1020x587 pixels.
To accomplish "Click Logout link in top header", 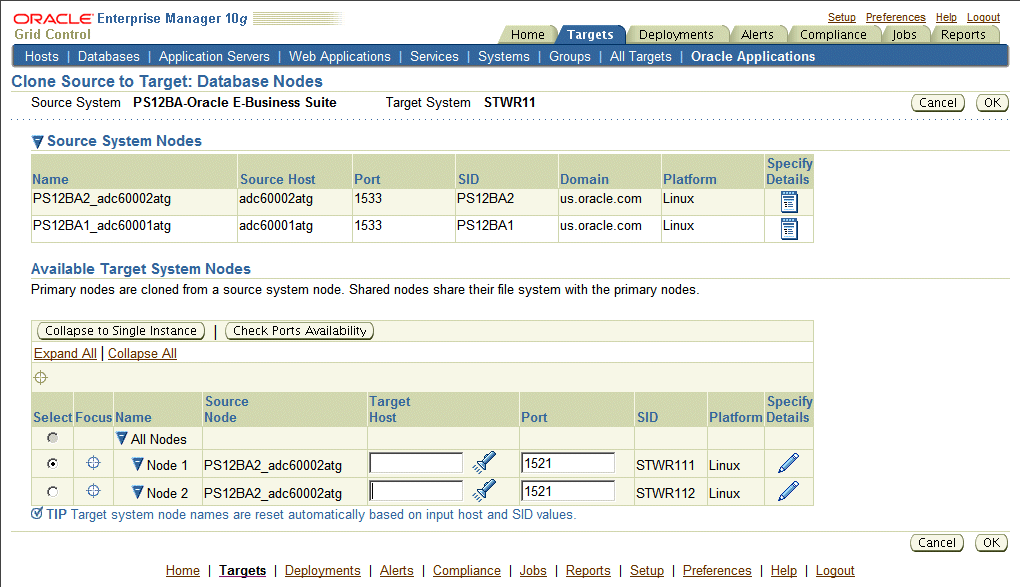I will click(x=983, y=18).
